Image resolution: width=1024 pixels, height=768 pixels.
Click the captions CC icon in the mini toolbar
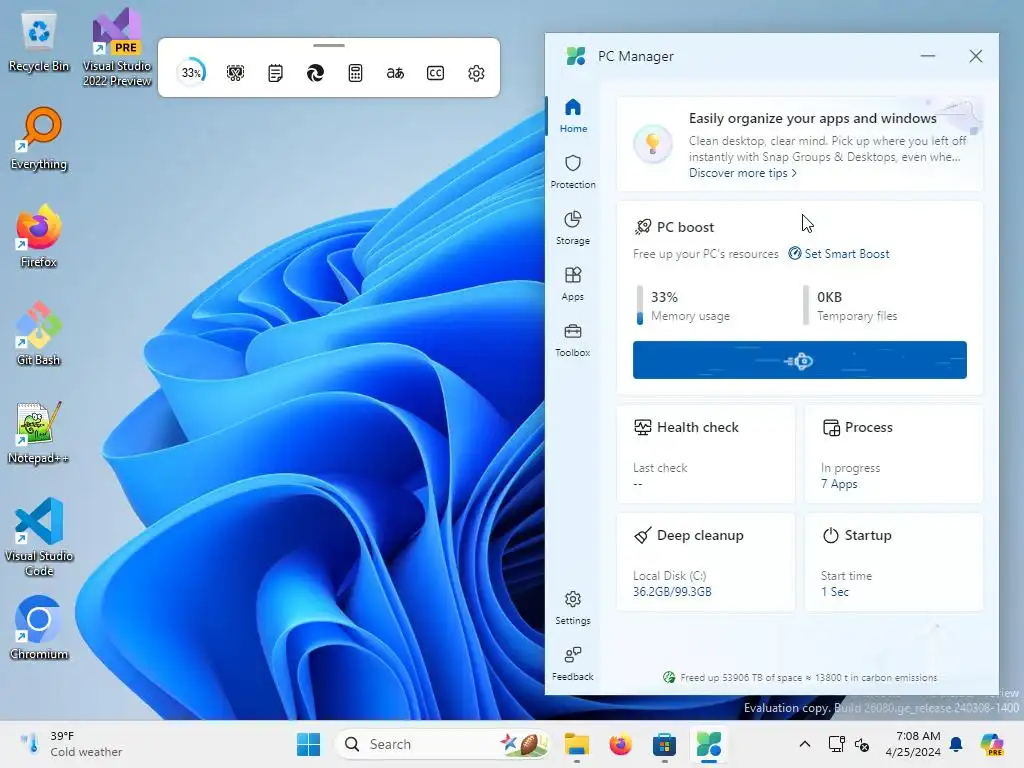436,72
